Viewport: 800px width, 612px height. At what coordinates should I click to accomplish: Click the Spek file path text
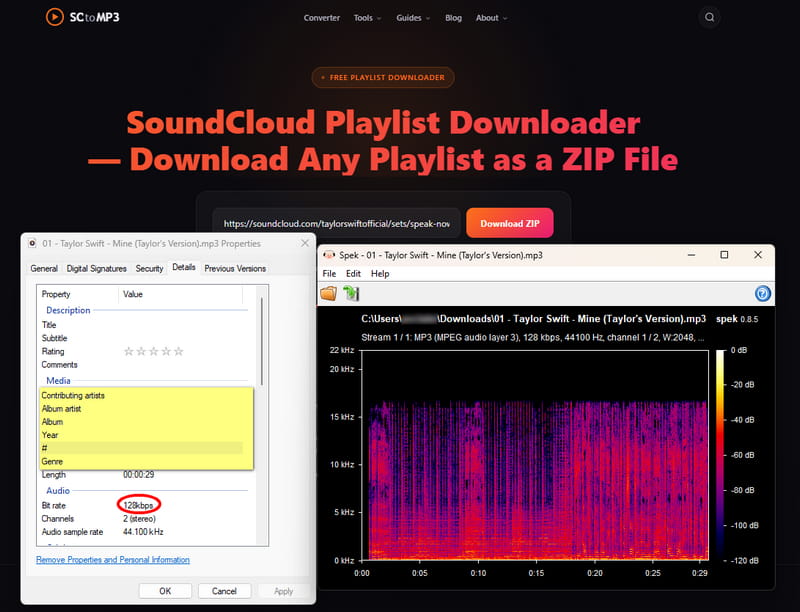tap(534, 319)
